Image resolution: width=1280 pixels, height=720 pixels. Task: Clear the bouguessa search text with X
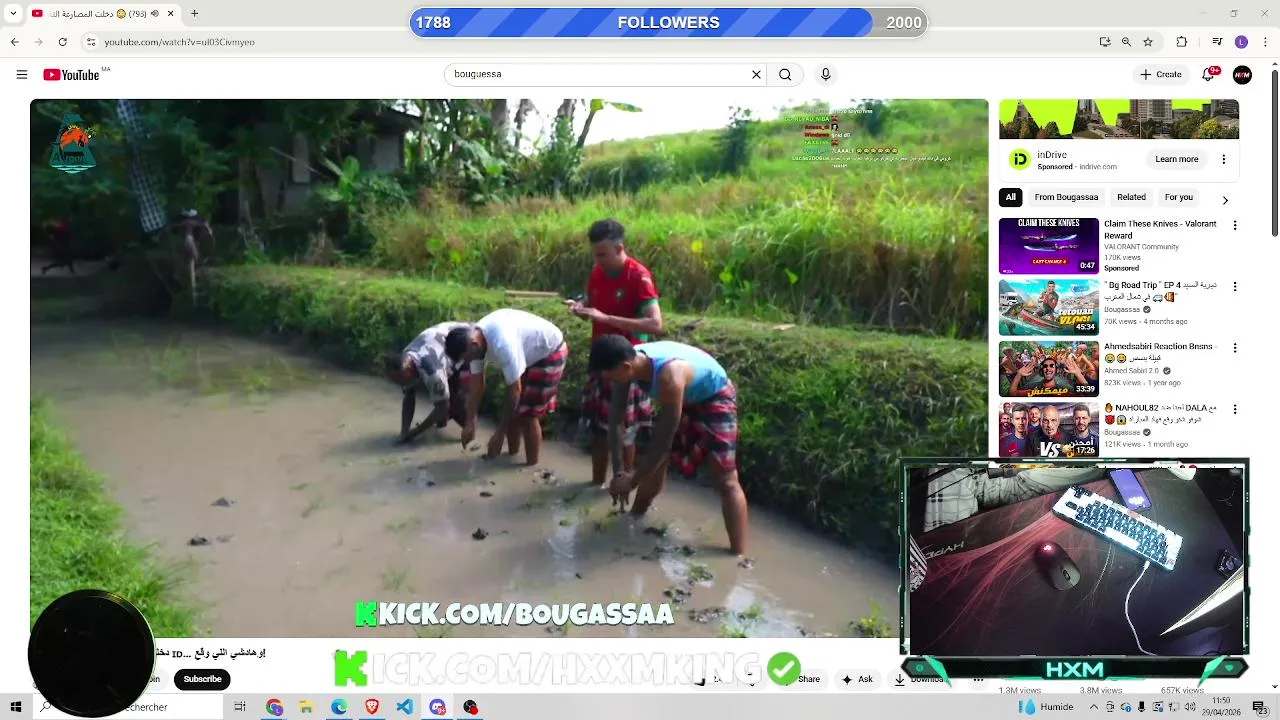(x=756, y=74)
